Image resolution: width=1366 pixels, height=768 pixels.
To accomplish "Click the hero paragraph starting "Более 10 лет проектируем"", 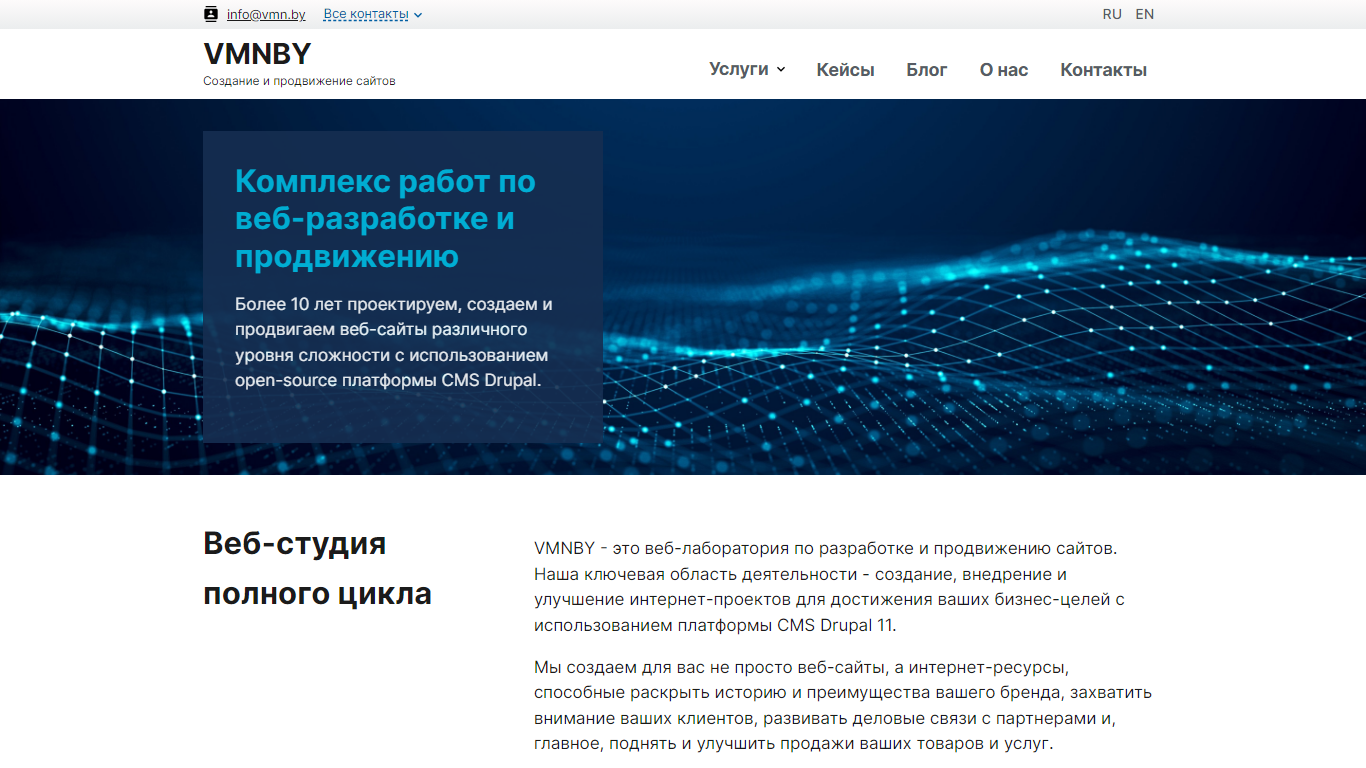I will (x=394, y=342).
